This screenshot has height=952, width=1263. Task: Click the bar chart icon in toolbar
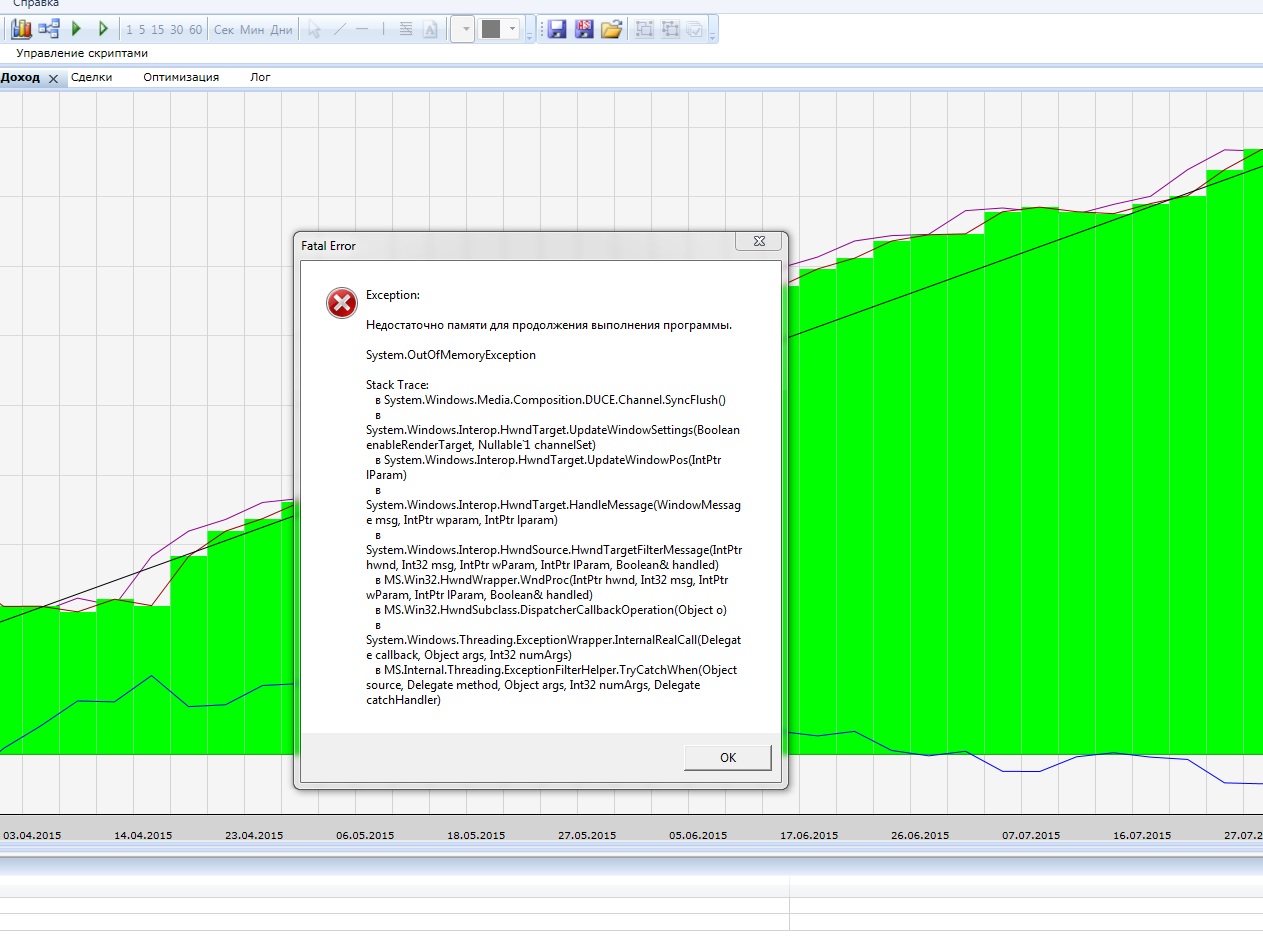coord(21,29)
